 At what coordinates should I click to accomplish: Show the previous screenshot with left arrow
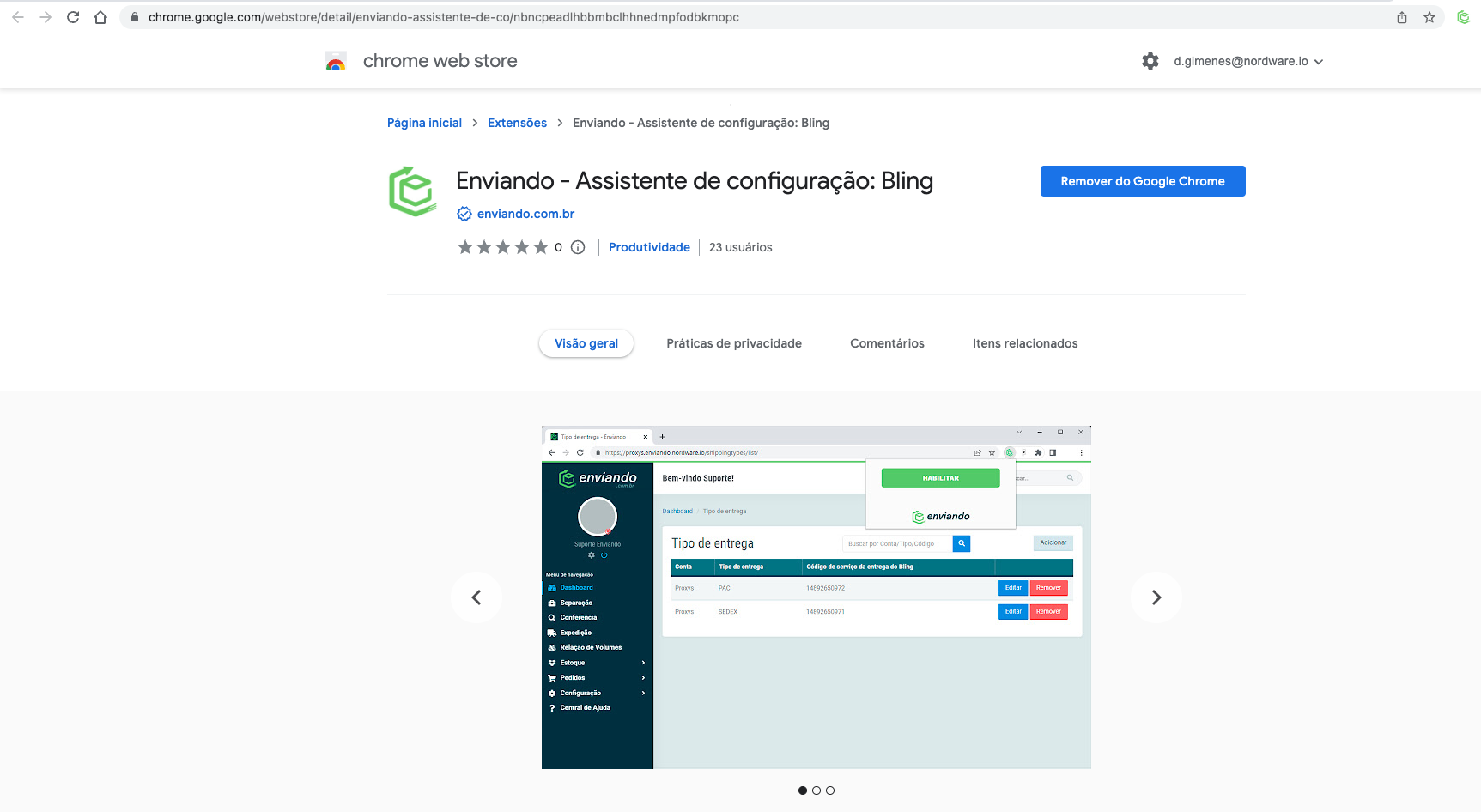(476, 597)
